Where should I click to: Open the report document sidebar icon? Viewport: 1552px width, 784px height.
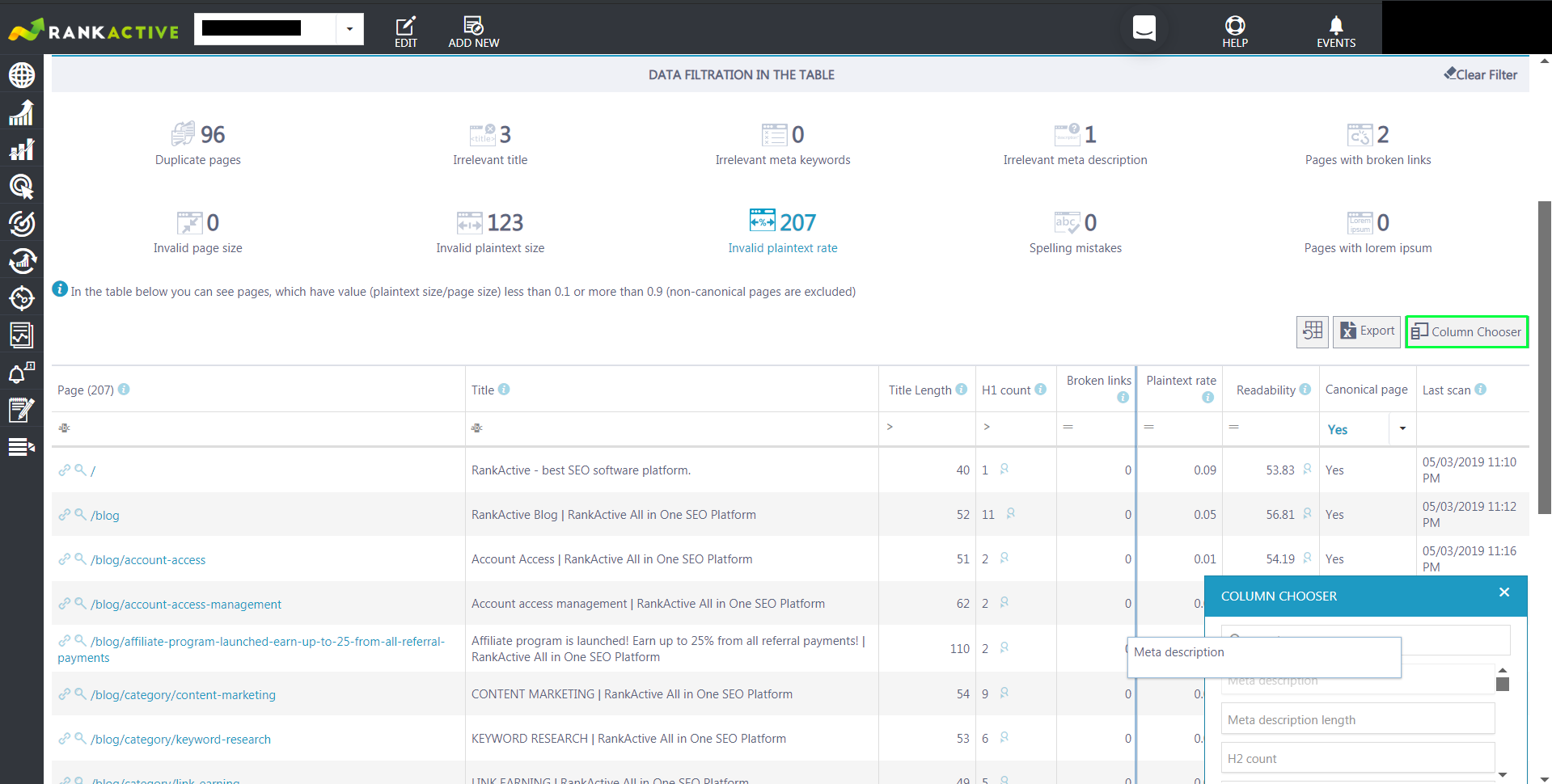tap(22, 335)
